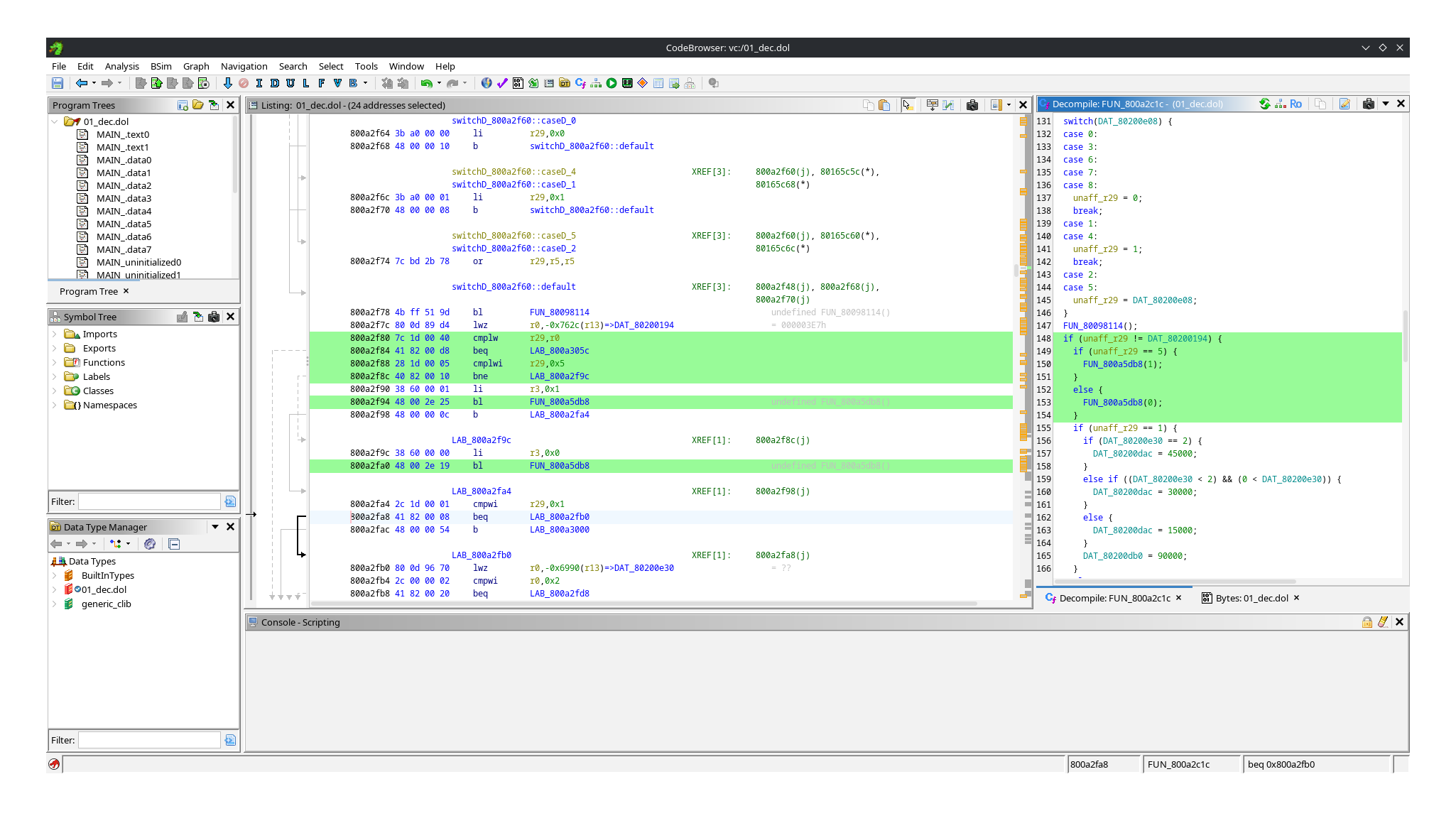Toggle Console scroll lock icon
The image size is (1456, 828).
(1367, 622)
